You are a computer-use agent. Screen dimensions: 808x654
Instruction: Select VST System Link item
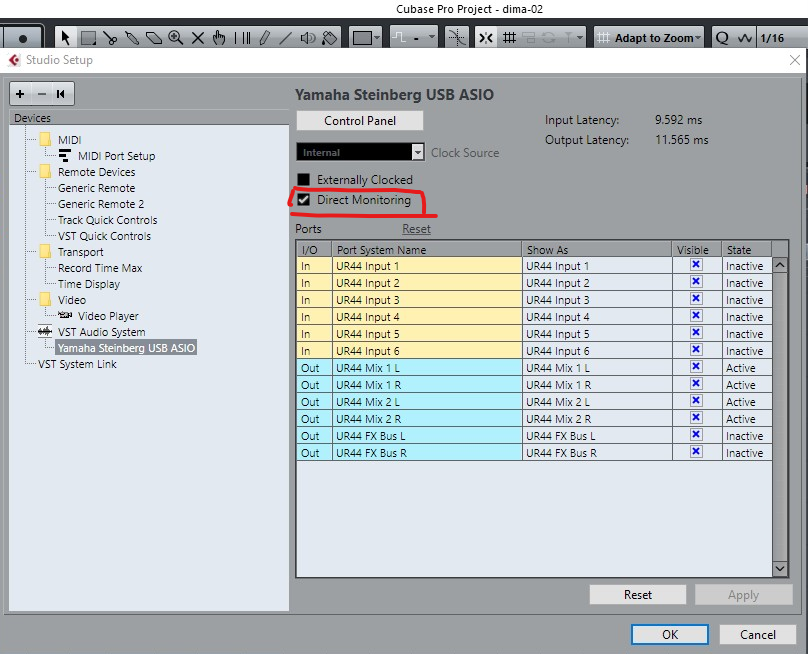(x=77, y=363)
